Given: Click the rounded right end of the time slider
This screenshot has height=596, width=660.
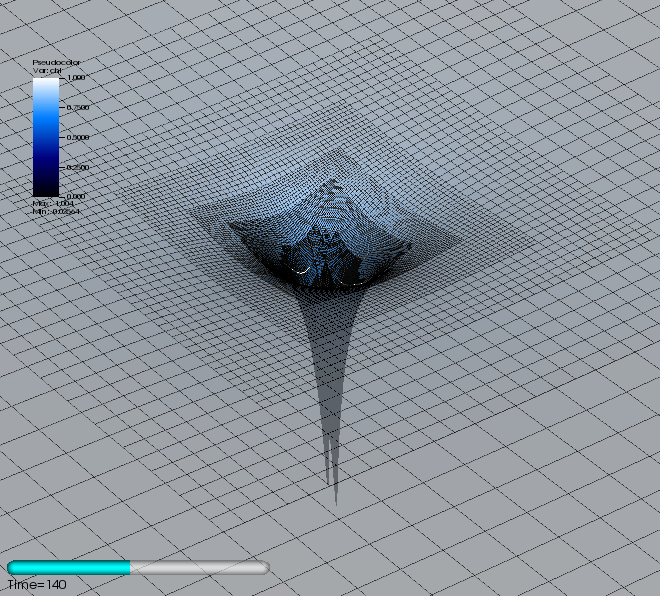Looking at the screenshot, I should click(x=263, y=568).
